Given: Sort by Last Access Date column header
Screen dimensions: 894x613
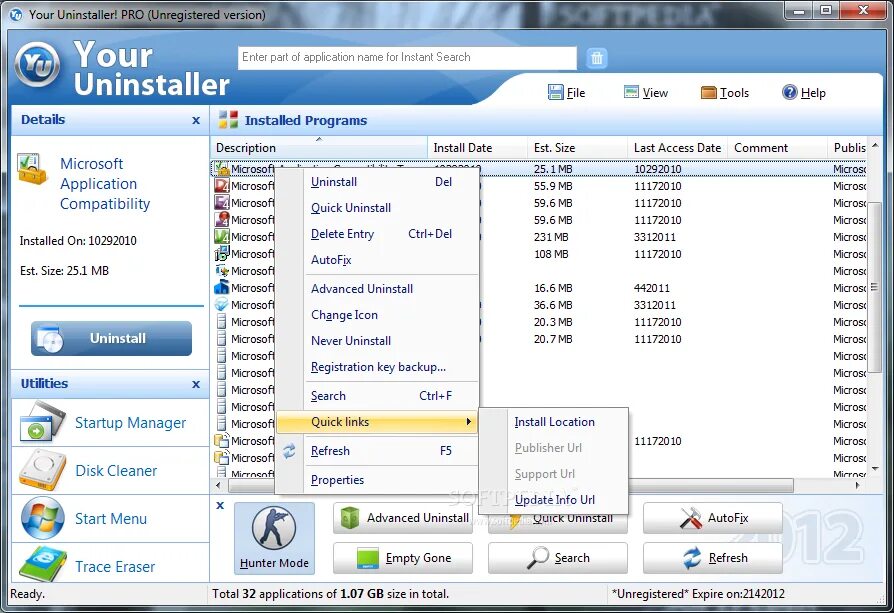Looking at the screenshot, I should (x=677, y=148).
